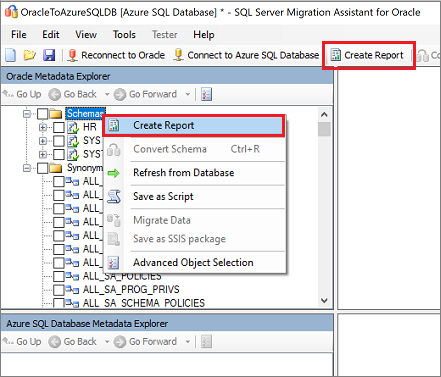441x377 pixels.
Task: Click the green Refresh from Database arrow icon
Action: tap(114, 173)
